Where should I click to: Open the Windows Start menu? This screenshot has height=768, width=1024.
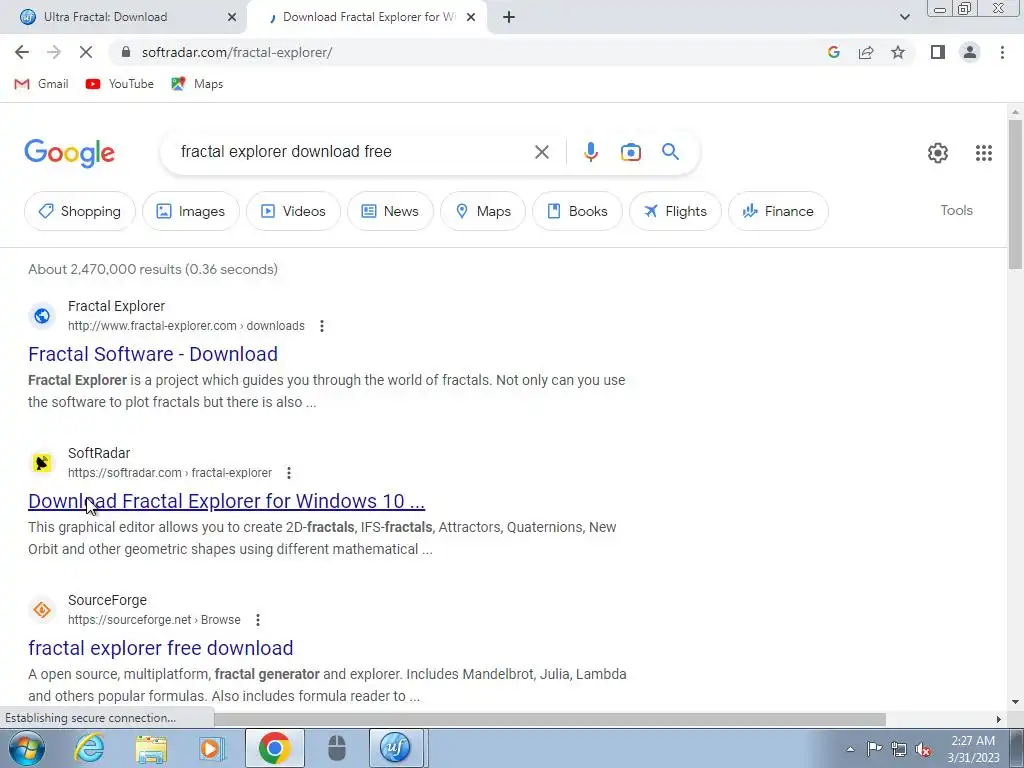(26, 748)
